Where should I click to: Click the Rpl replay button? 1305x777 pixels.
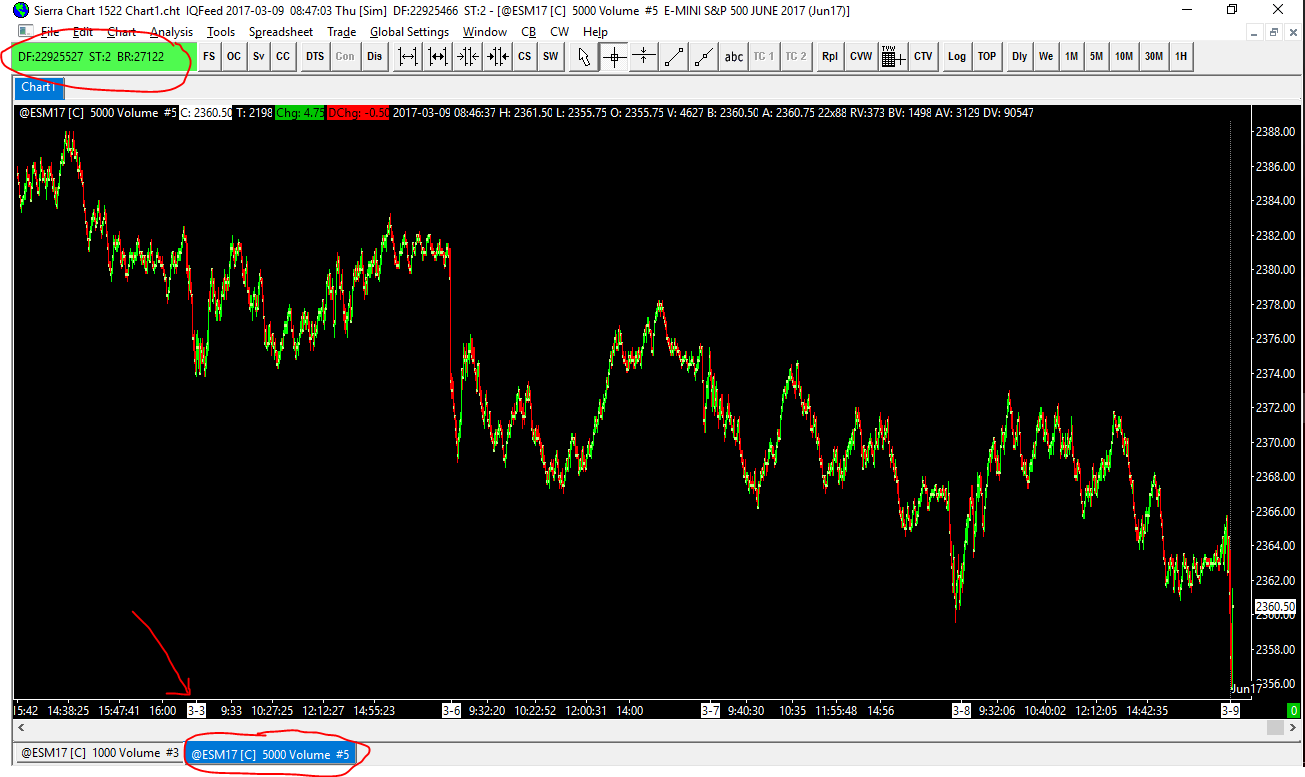pyautogui.click(x=830, y=57)
